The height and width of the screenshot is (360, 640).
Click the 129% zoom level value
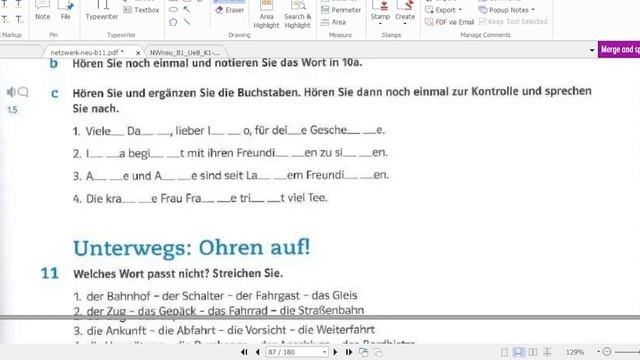pos(574,352)
